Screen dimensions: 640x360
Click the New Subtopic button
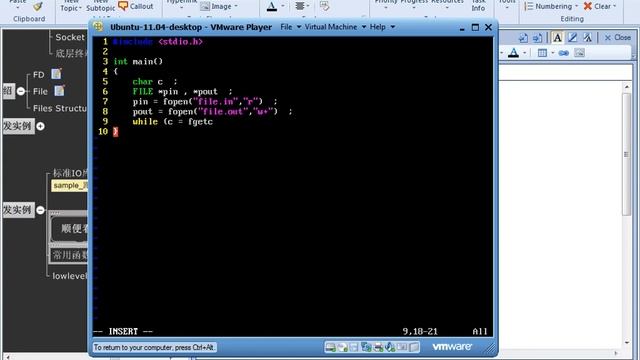pos(100,6)
